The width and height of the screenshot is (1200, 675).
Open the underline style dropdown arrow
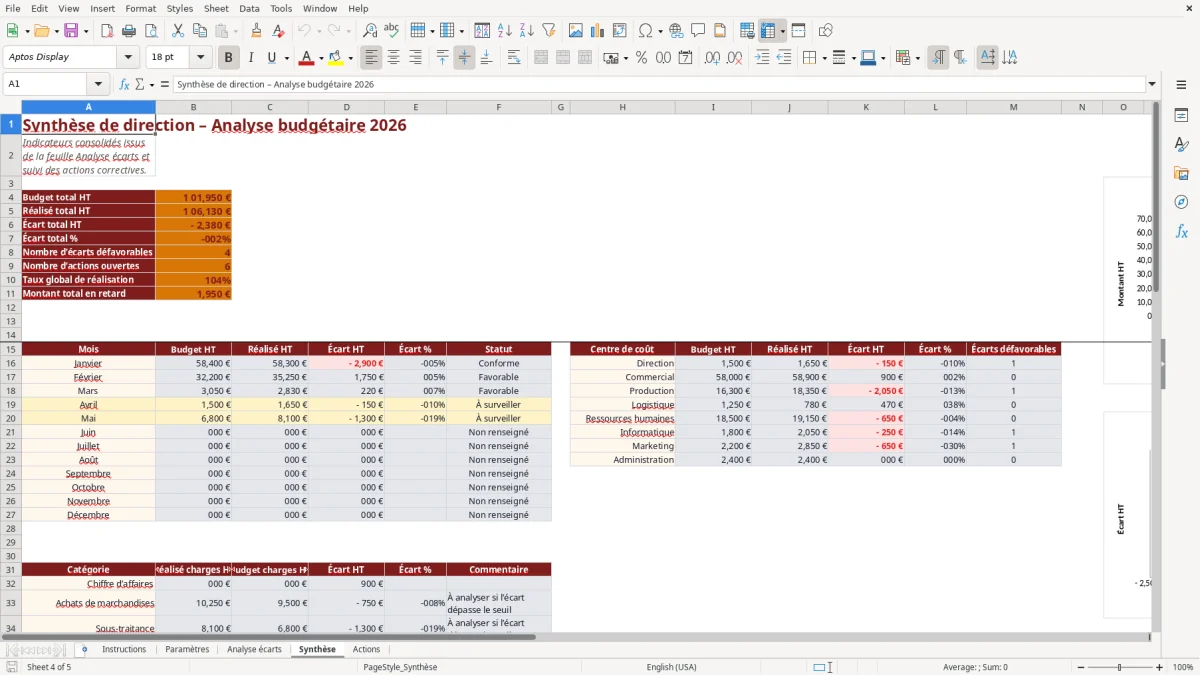(286, 58)
